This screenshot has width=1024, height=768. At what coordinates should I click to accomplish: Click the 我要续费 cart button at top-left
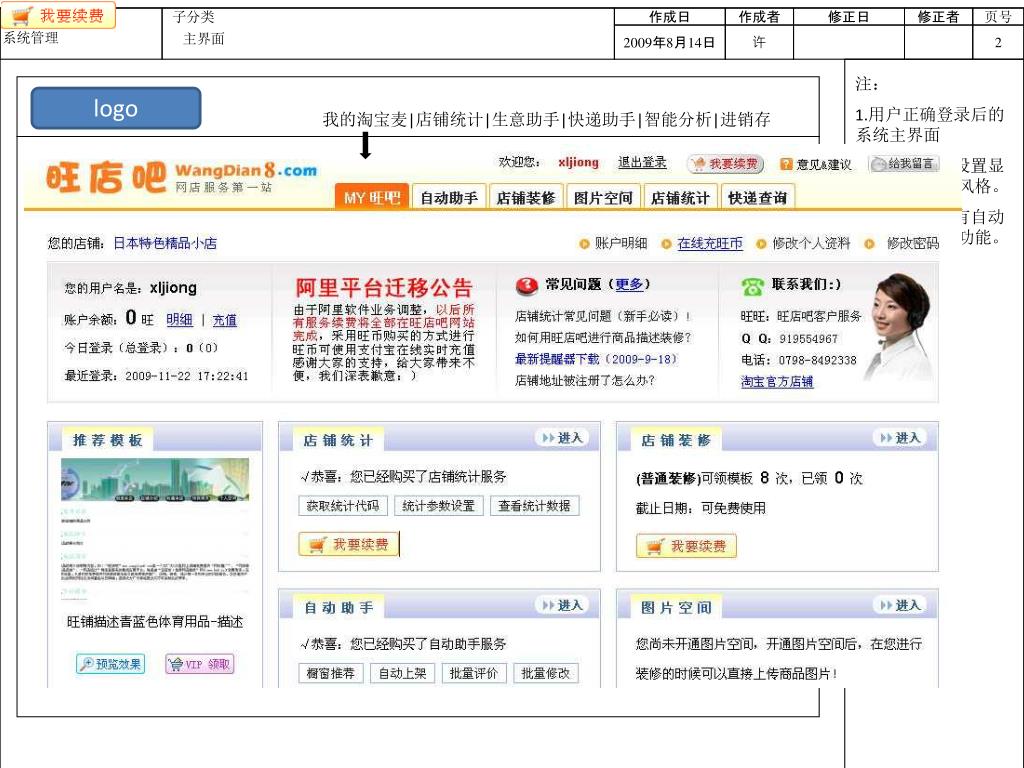pyautogui.click(x=59, y=16)
